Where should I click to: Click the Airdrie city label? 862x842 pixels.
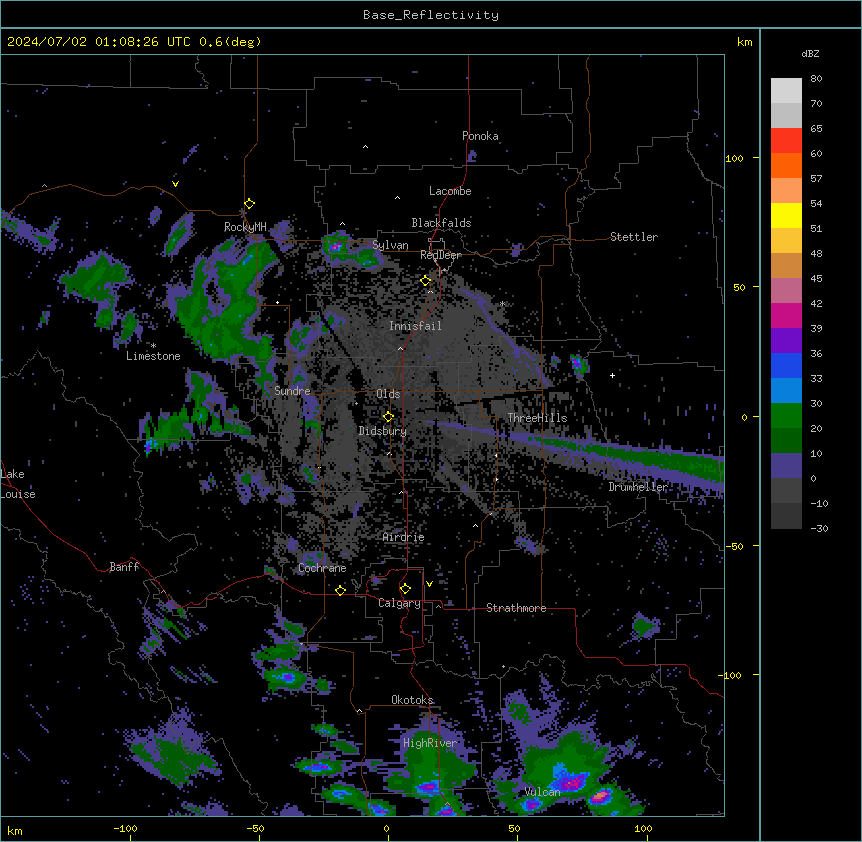404,537
